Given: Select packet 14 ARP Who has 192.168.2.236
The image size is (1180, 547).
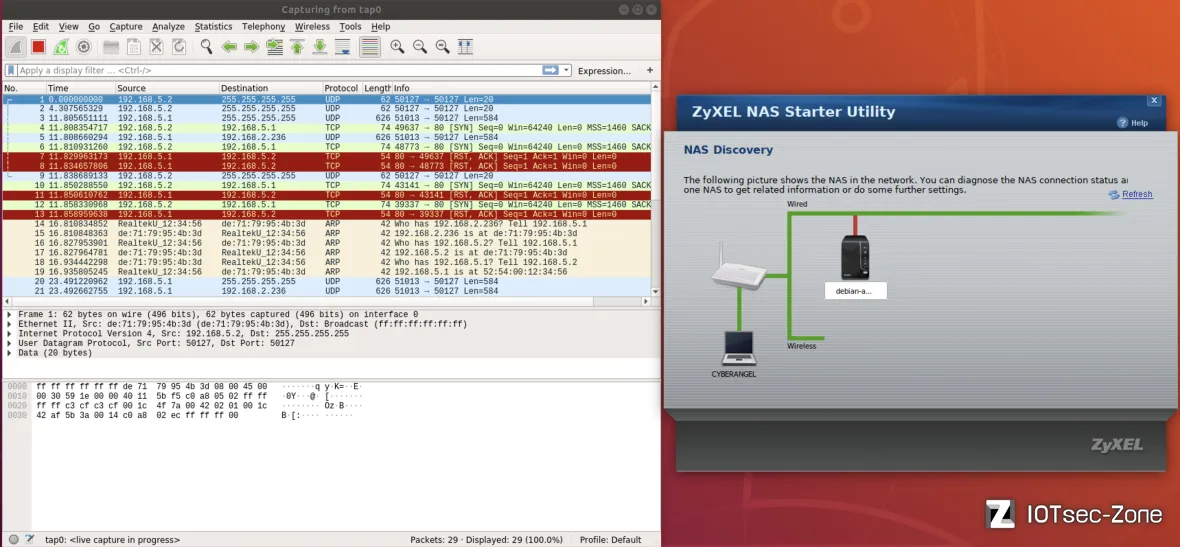Looking at the screenshot, I should (327, 224).
